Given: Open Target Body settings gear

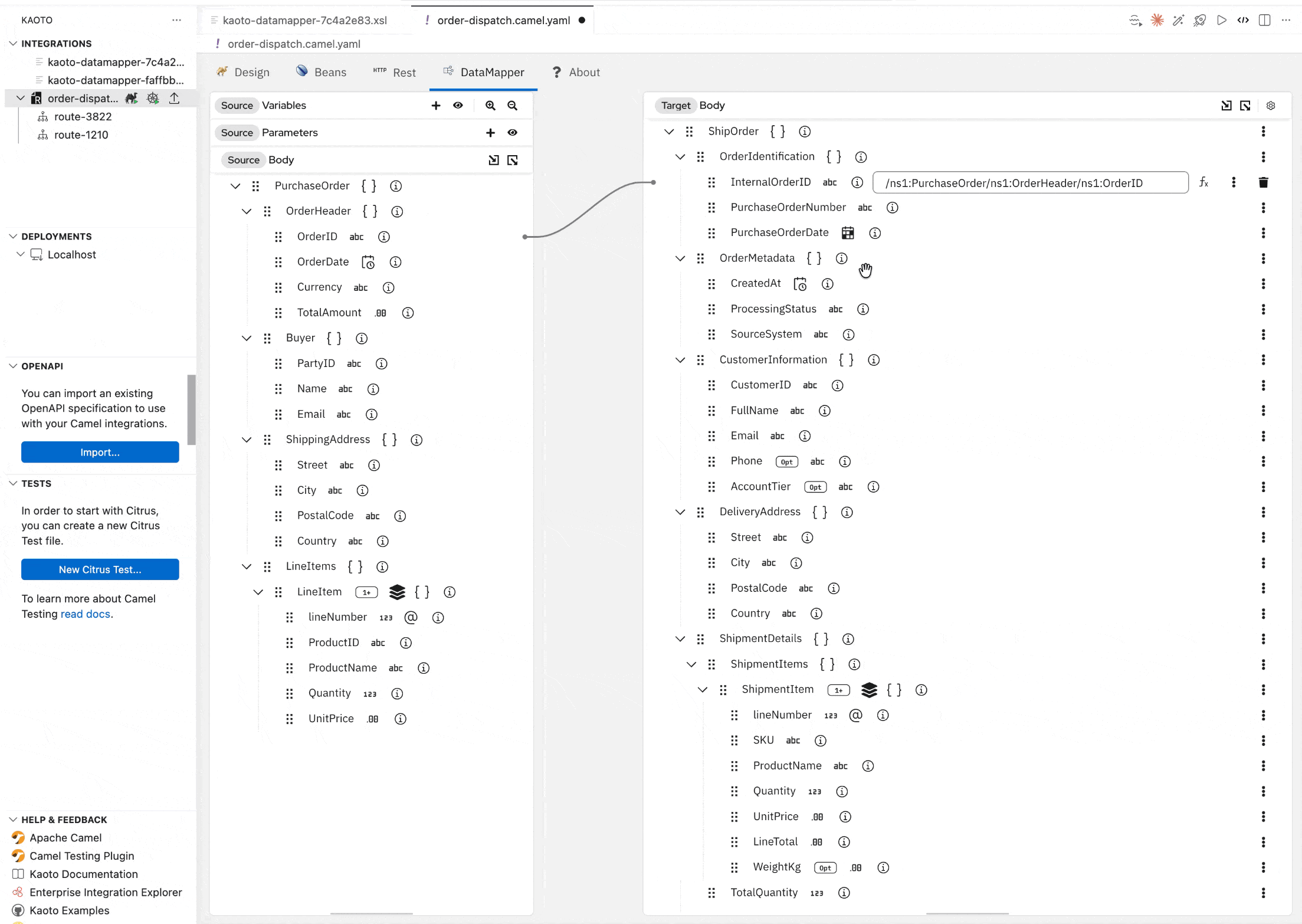Looking at the screenshot, I should 1271,106.
